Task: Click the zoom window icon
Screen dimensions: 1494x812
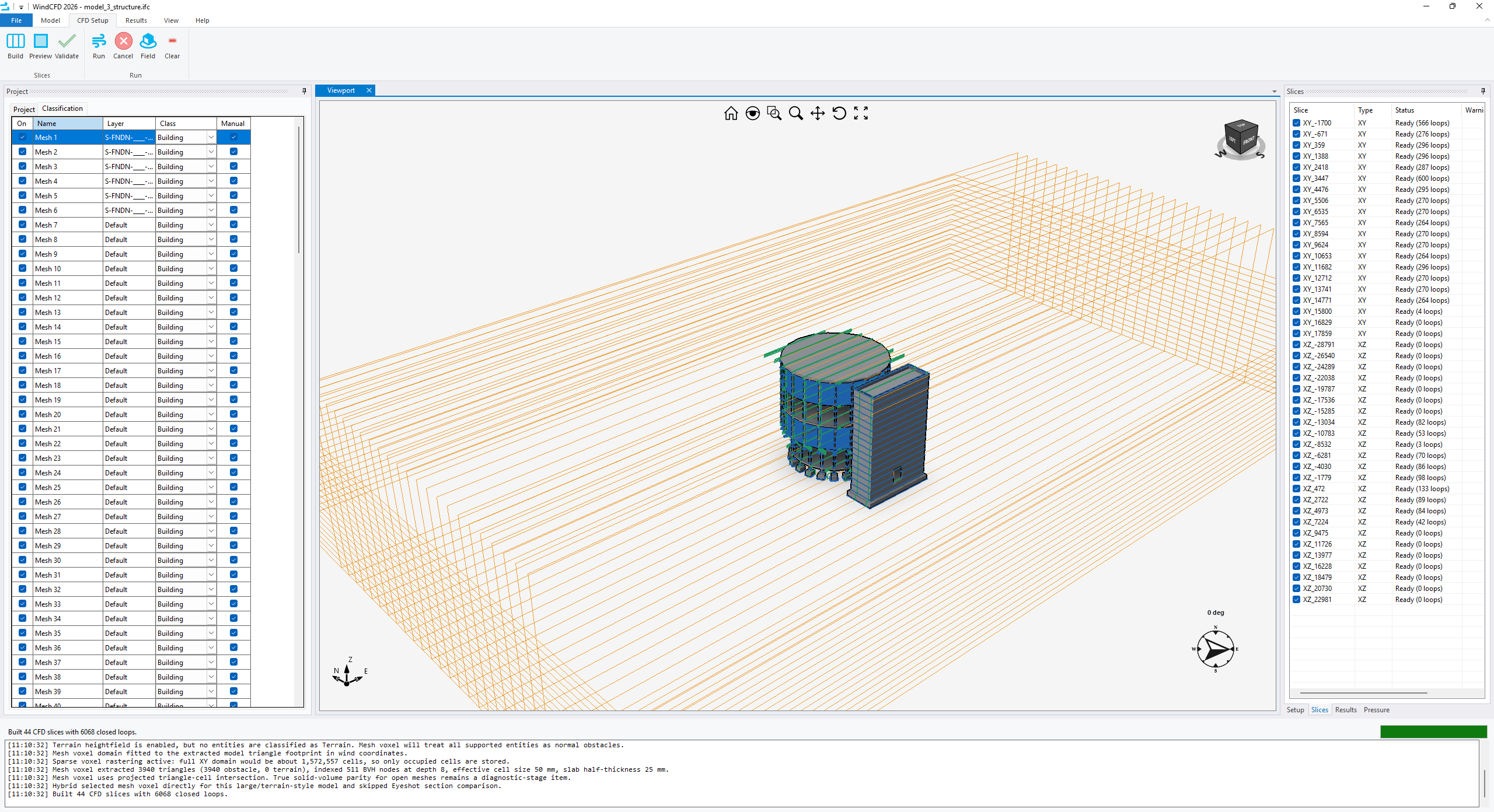Action: pyautogui.click(x=774, y=113)
